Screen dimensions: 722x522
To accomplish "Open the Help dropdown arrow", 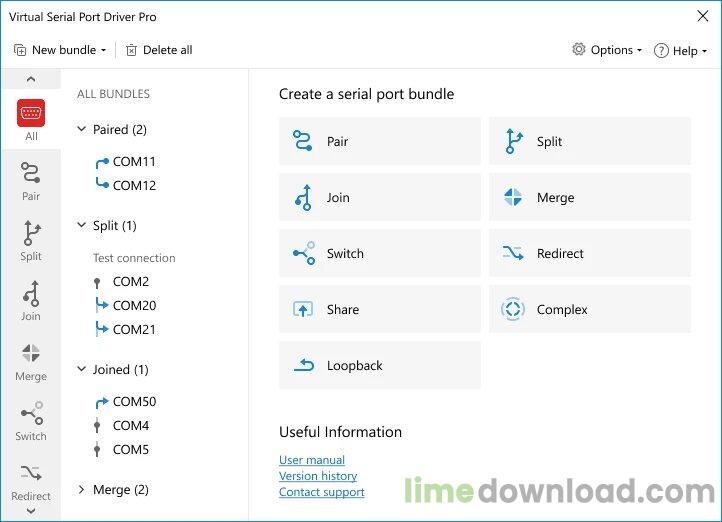I will click(704, 52).
